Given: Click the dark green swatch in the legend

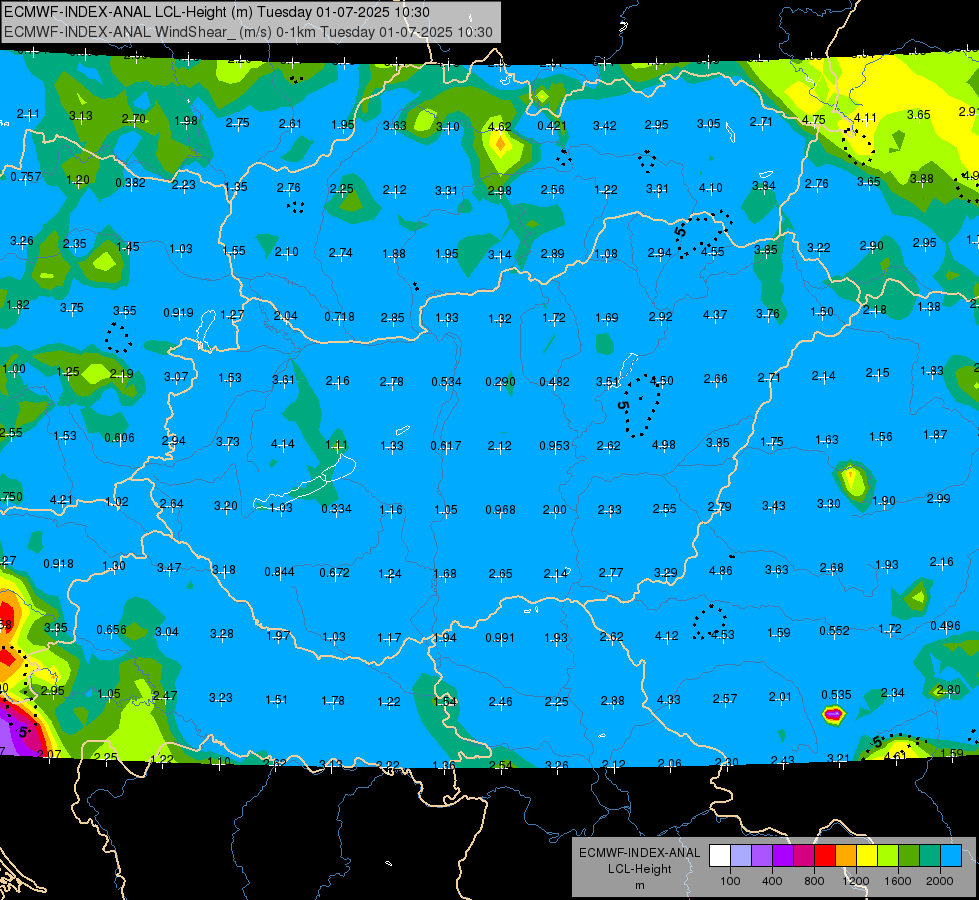Looking at the screenshot, I should coord(909,855).
